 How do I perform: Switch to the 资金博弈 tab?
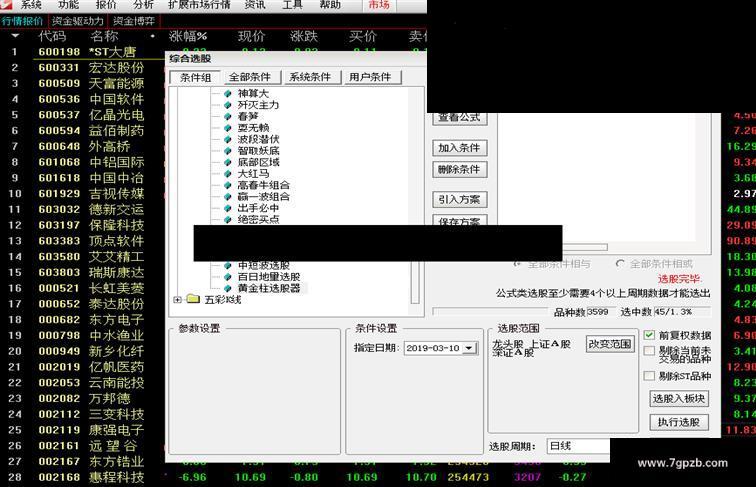(134, 21)
